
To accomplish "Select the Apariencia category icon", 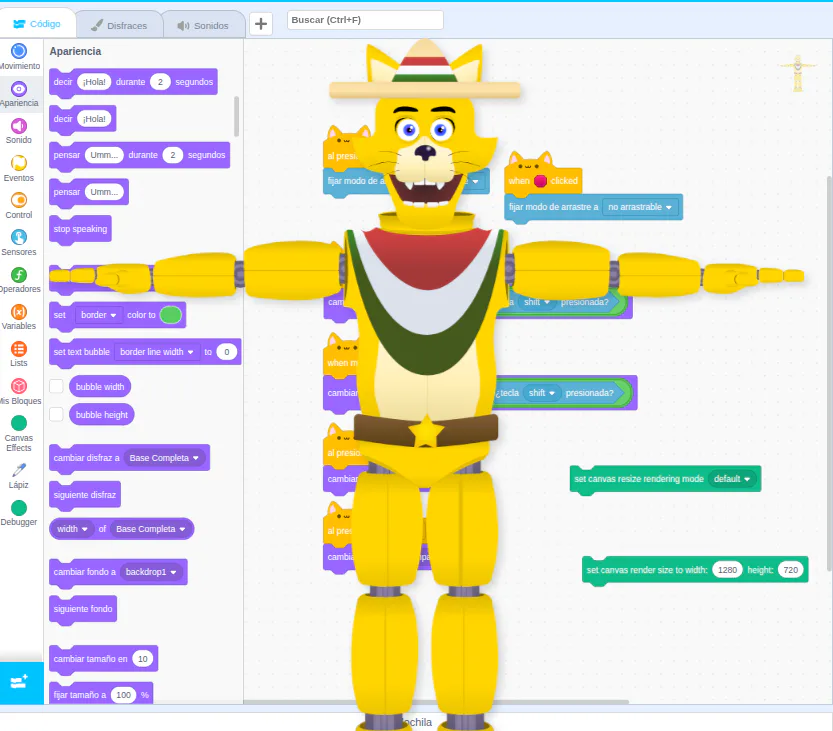I will pos(19,89).
